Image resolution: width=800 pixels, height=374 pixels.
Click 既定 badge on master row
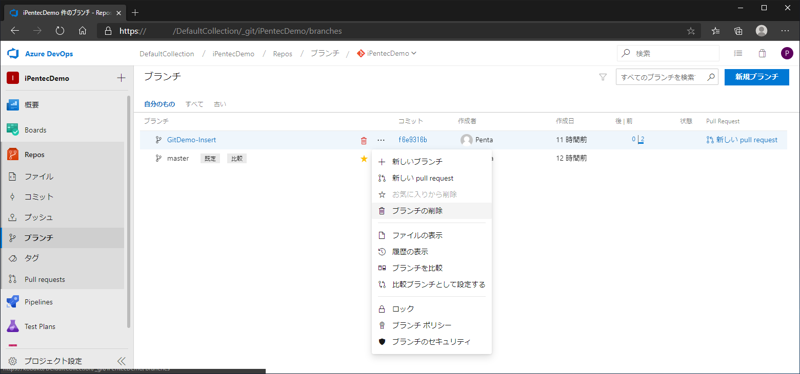tap(210, 159)
